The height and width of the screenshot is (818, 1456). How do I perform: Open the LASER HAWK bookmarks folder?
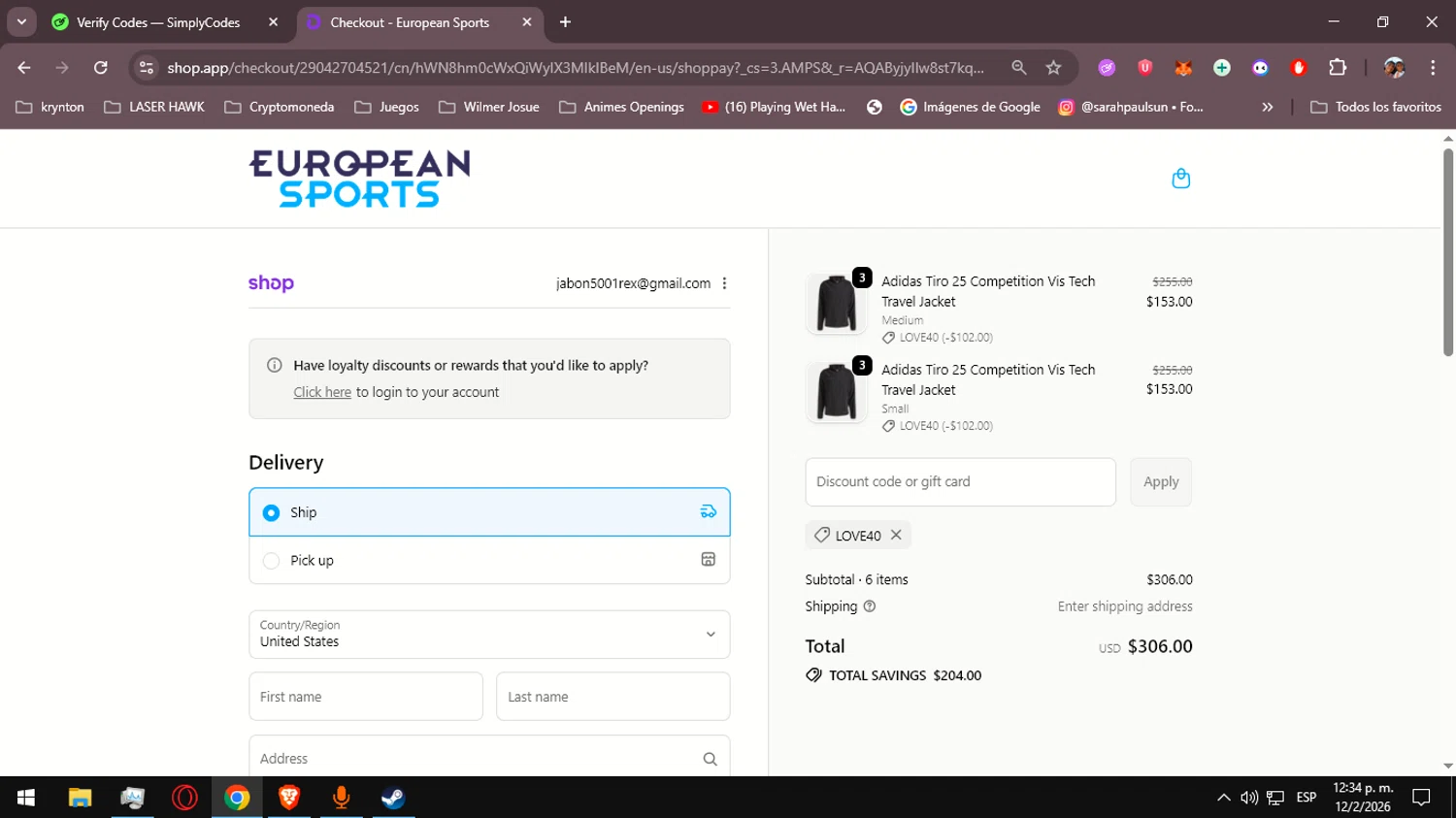click(x=154, y=107)
